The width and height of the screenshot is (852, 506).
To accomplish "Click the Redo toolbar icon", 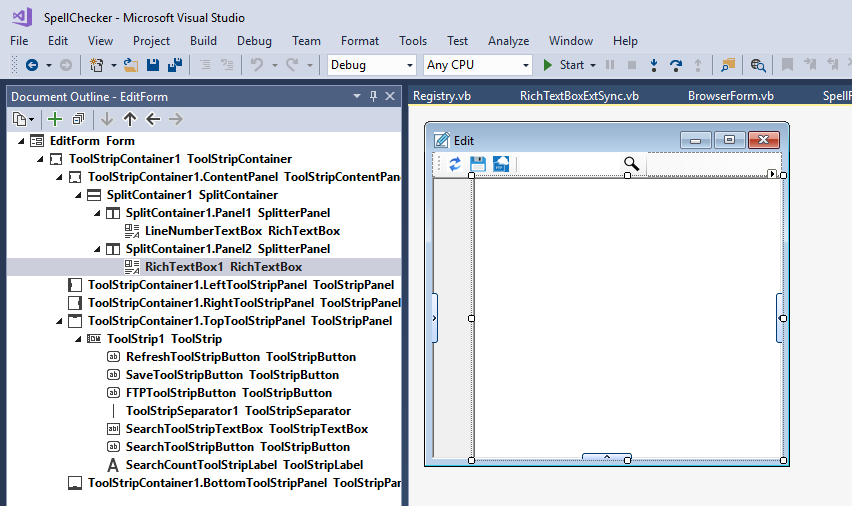I will tap(292, 65).
